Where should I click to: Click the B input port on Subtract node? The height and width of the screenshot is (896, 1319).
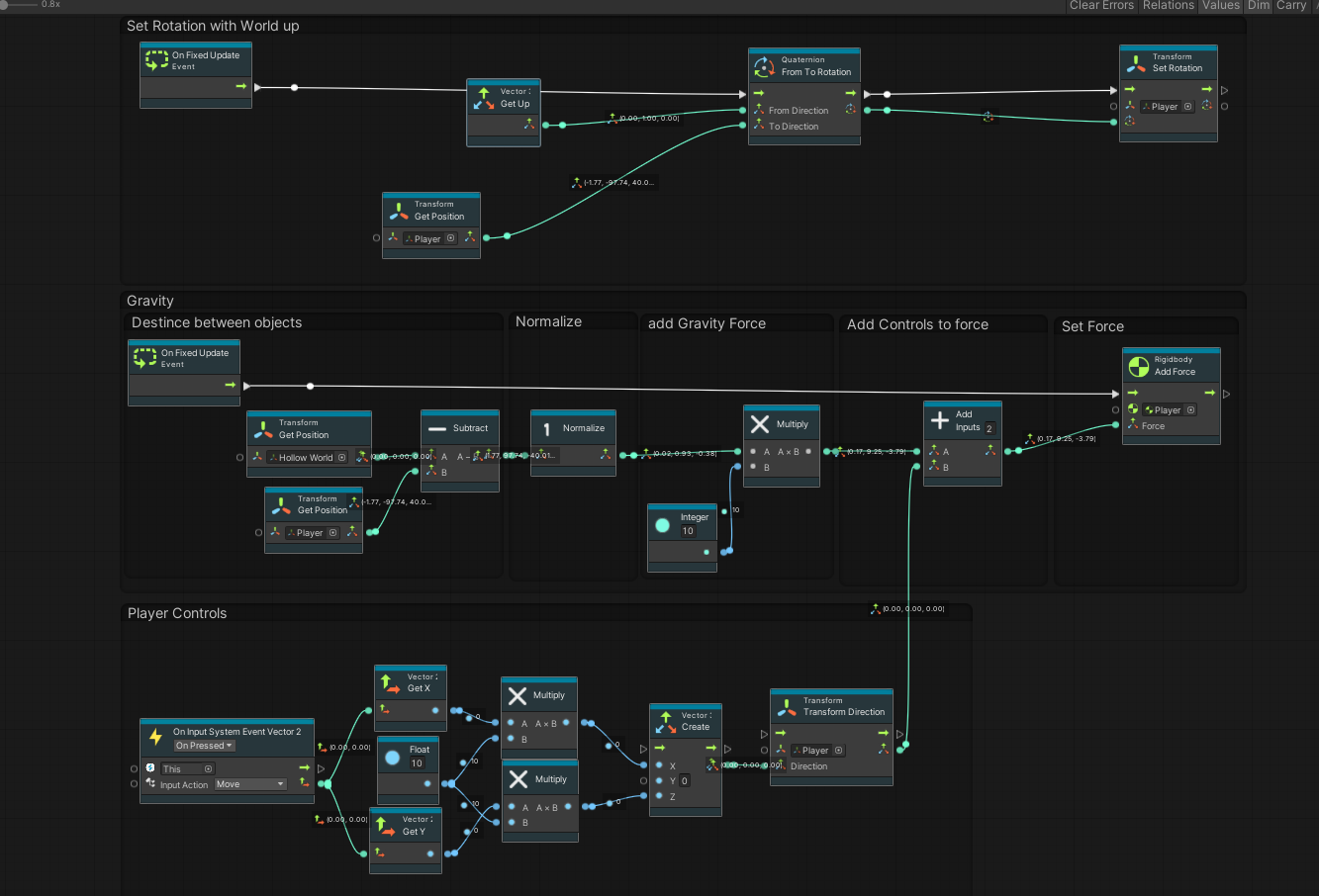click(x=417, y=472)
